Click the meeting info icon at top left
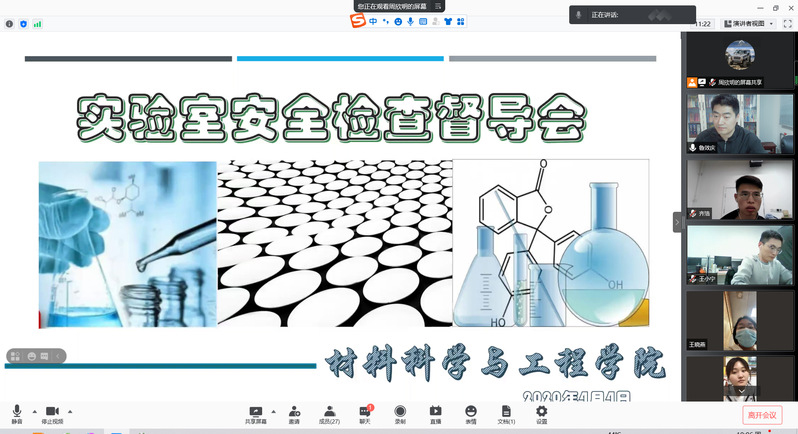This screenshot has height=434, width=798. (x=10, y=23)
